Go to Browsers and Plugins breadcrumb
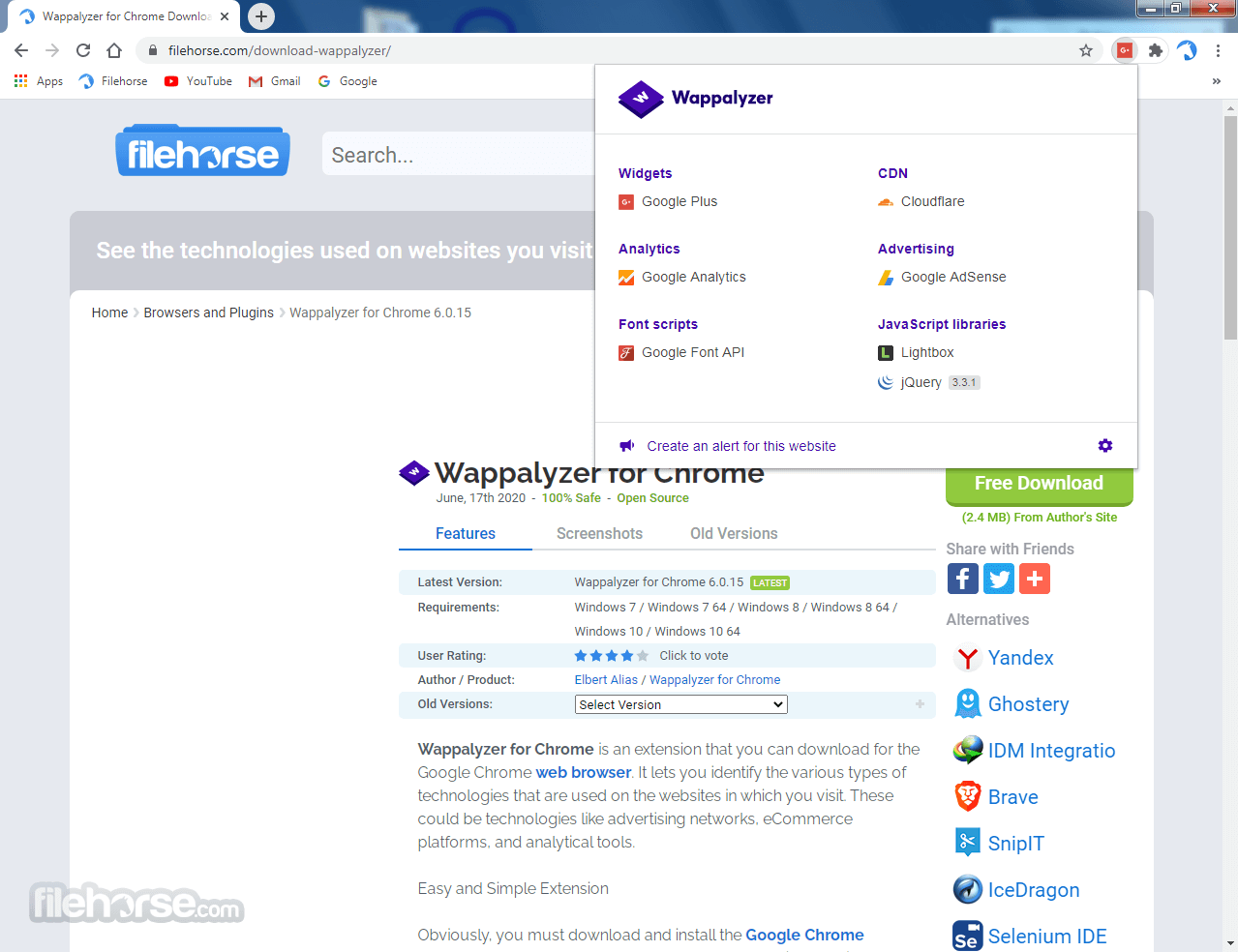The image size is (1238, 952). coord(208,312)
